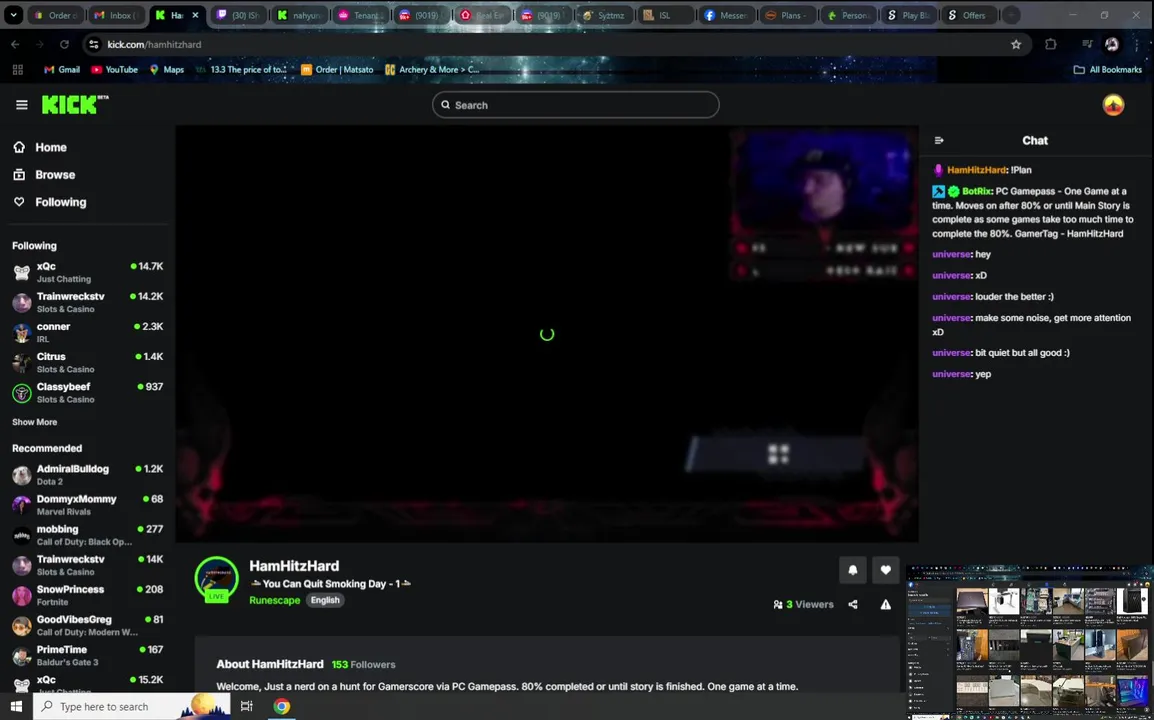Switch to the Play Bla browser tab
Viewport: 1154px width, 720px height.
coord(908,15)
